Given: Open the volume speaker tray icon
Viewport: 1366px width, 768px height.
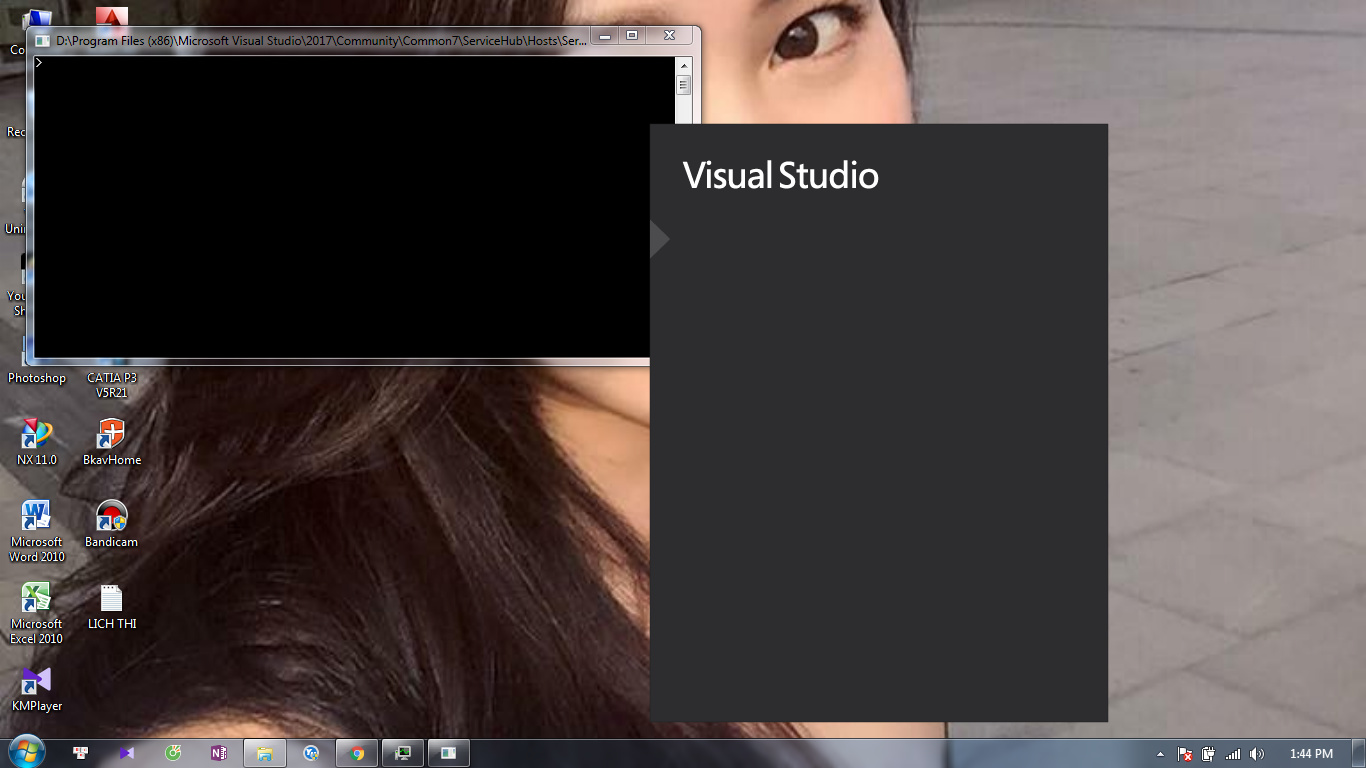Looking at the screenshot, I should pyautogui.click(x=1257, y=754).
